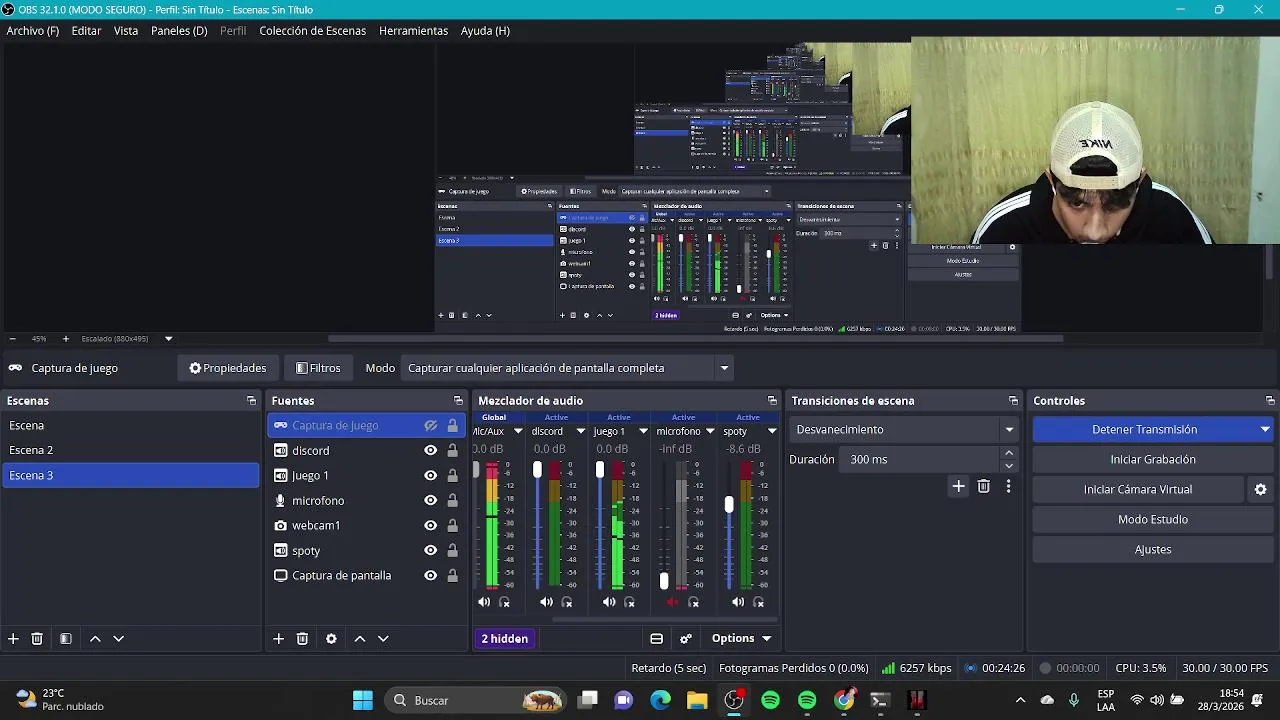Click the 2 hidden mixer button

[504, 638]
